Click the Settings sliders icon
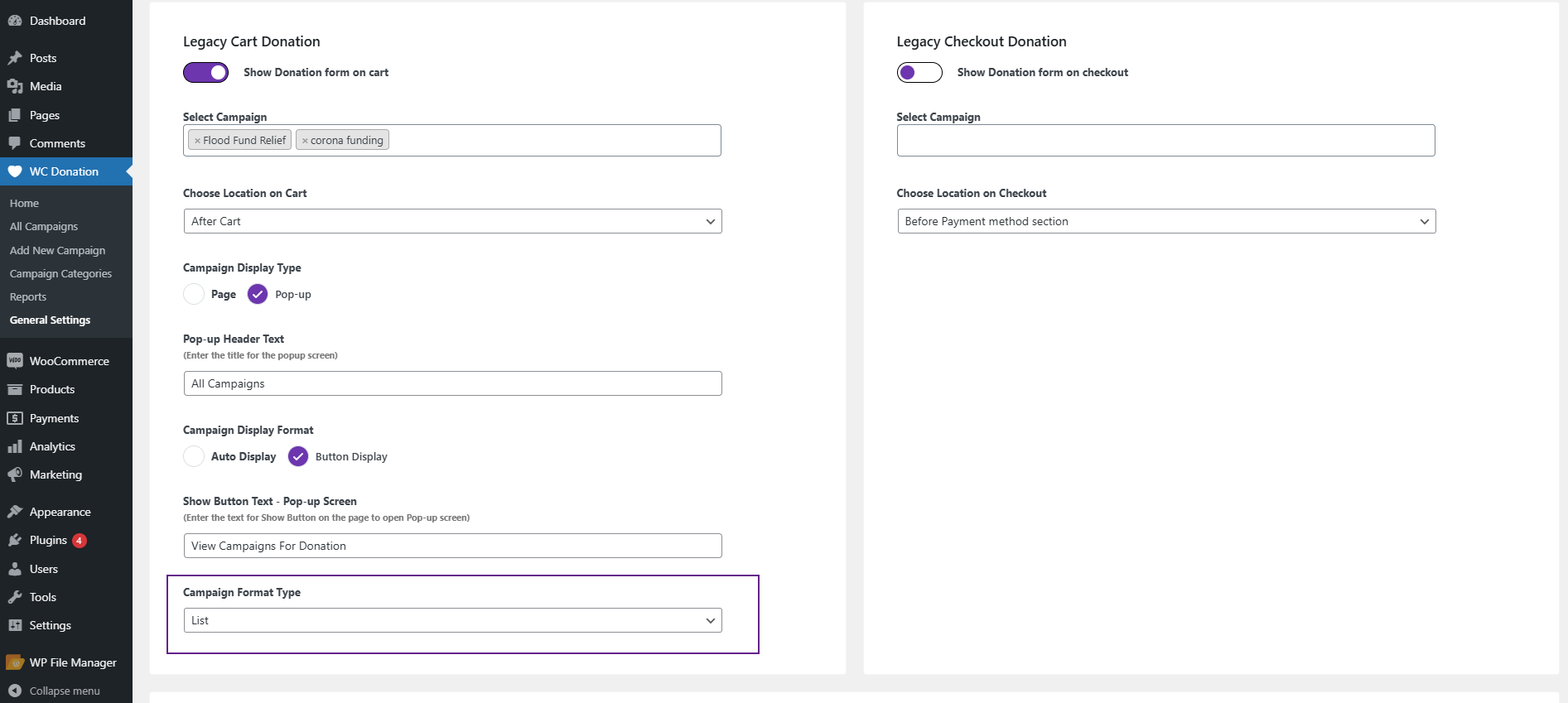 click(x=15, y=625)
